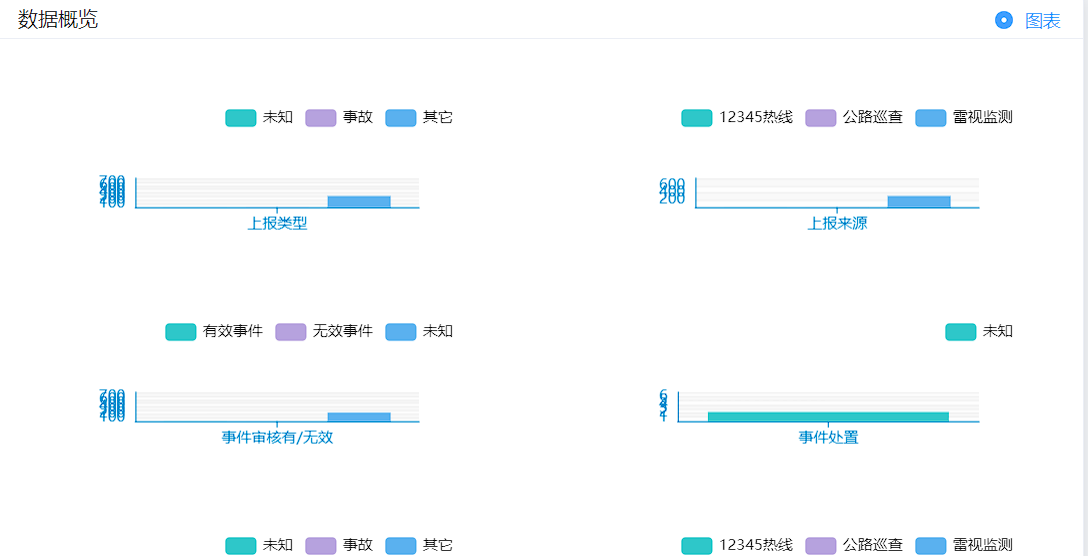Screen dimensions: 1088x556
Task: Click the 上报类型 axis label
Action: [x=278, y=224]
